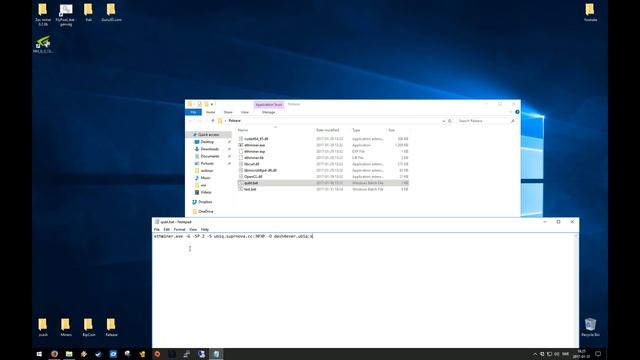Screen dimensions: 640x360
Task: Click the File tab in Explorer ribbon
Action: pos(193,112)
